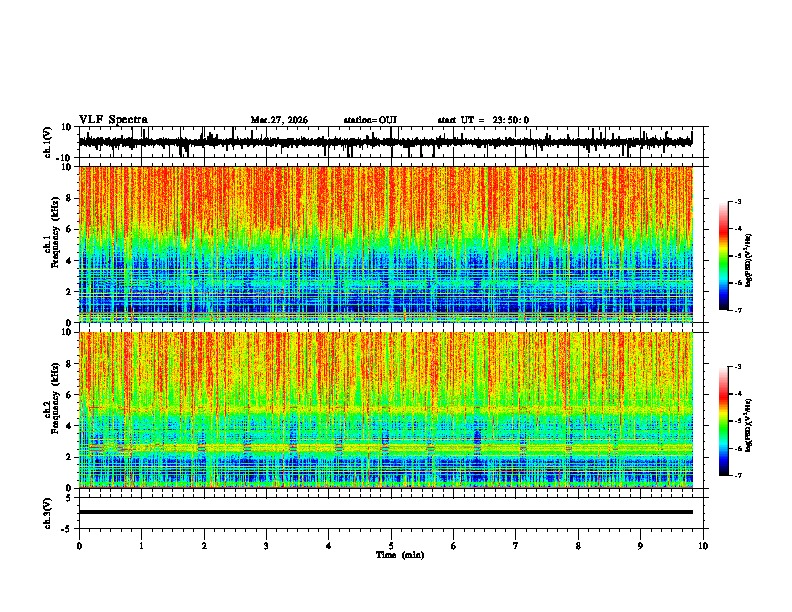Image resolution: width=792 pixels, height=612 pixels.
Task: Click the "9" tick on time axis
Action: click(640, 546)
